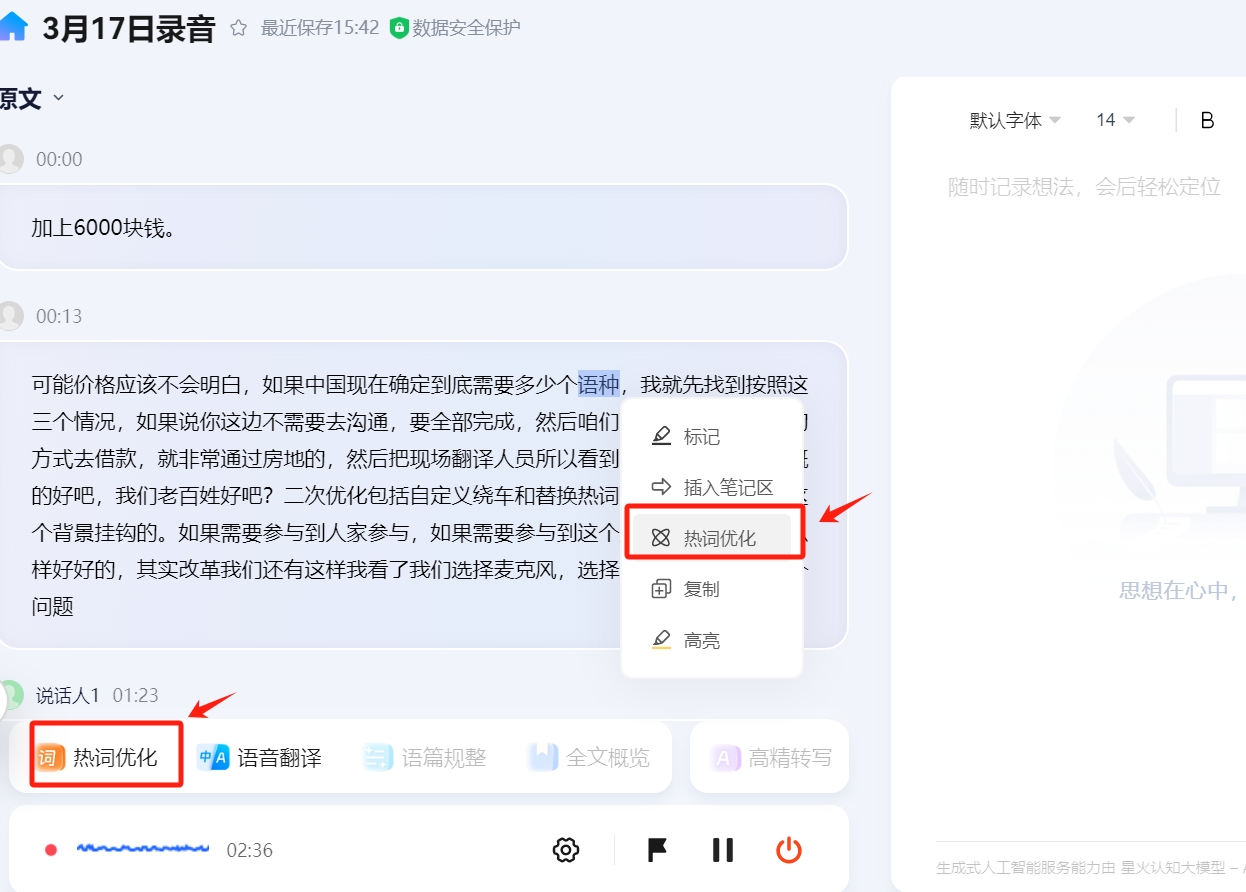Go to the home page via house icon
The image size is (1246, 892).
tap(13, 27)
